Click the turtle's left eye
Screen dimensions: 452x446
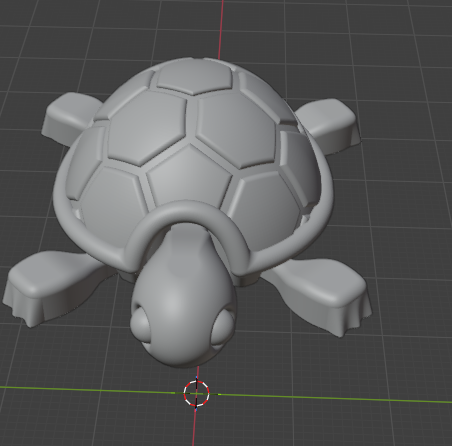click(141, 324)
